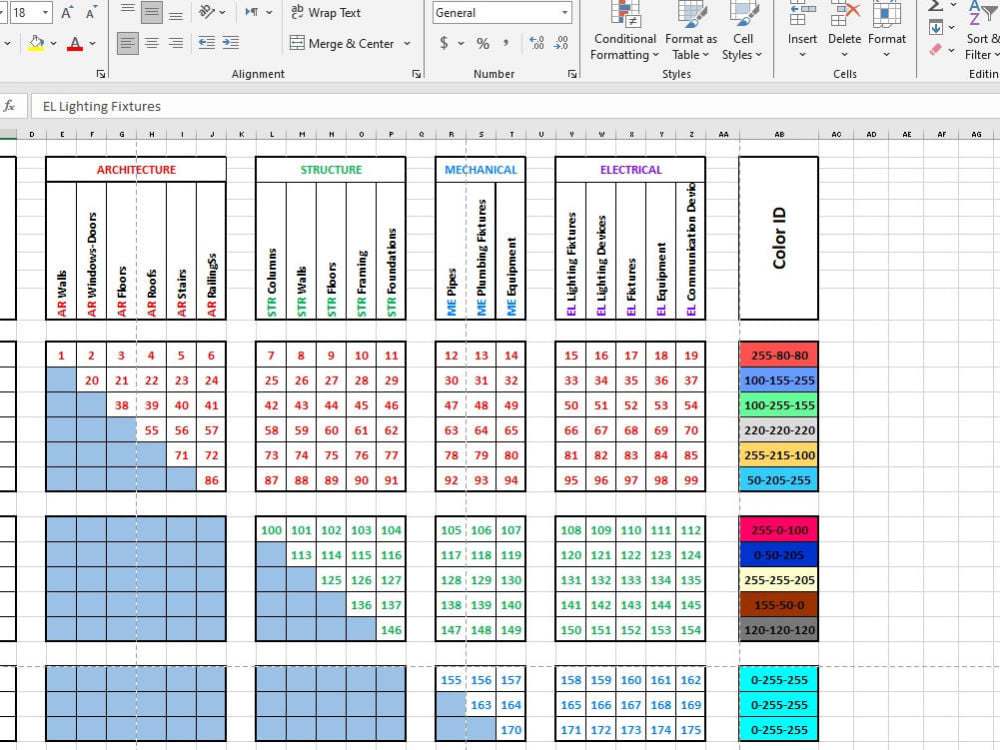Viewport: 1000px width, 750px height.
Task: Select the 255-215-100 yellow color cell
Action: (x=779, y=455)
